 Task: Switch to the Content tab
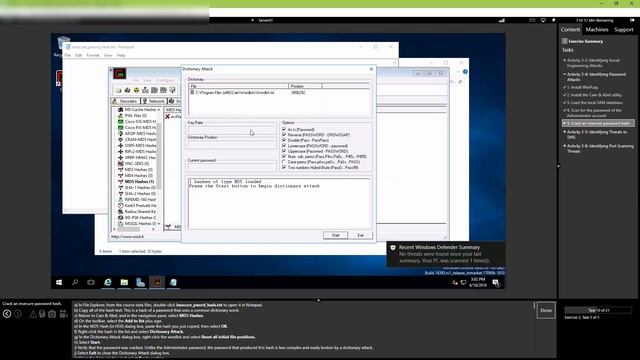(x=570, y=30)
